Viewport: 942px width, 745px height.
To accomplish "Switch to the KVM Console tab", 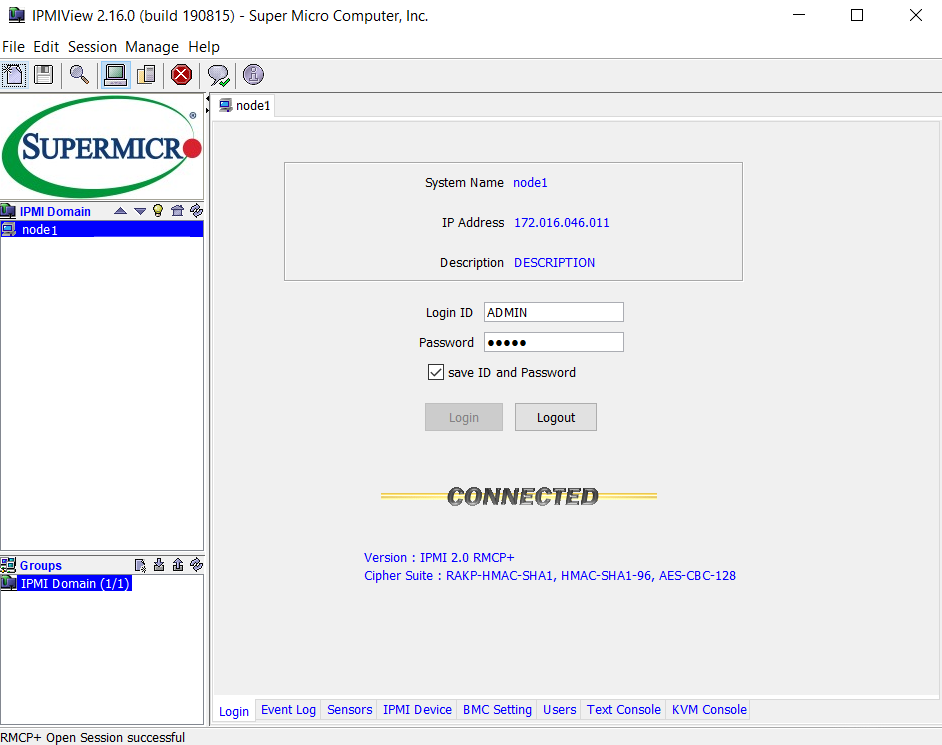I will [x=709, y=710].
